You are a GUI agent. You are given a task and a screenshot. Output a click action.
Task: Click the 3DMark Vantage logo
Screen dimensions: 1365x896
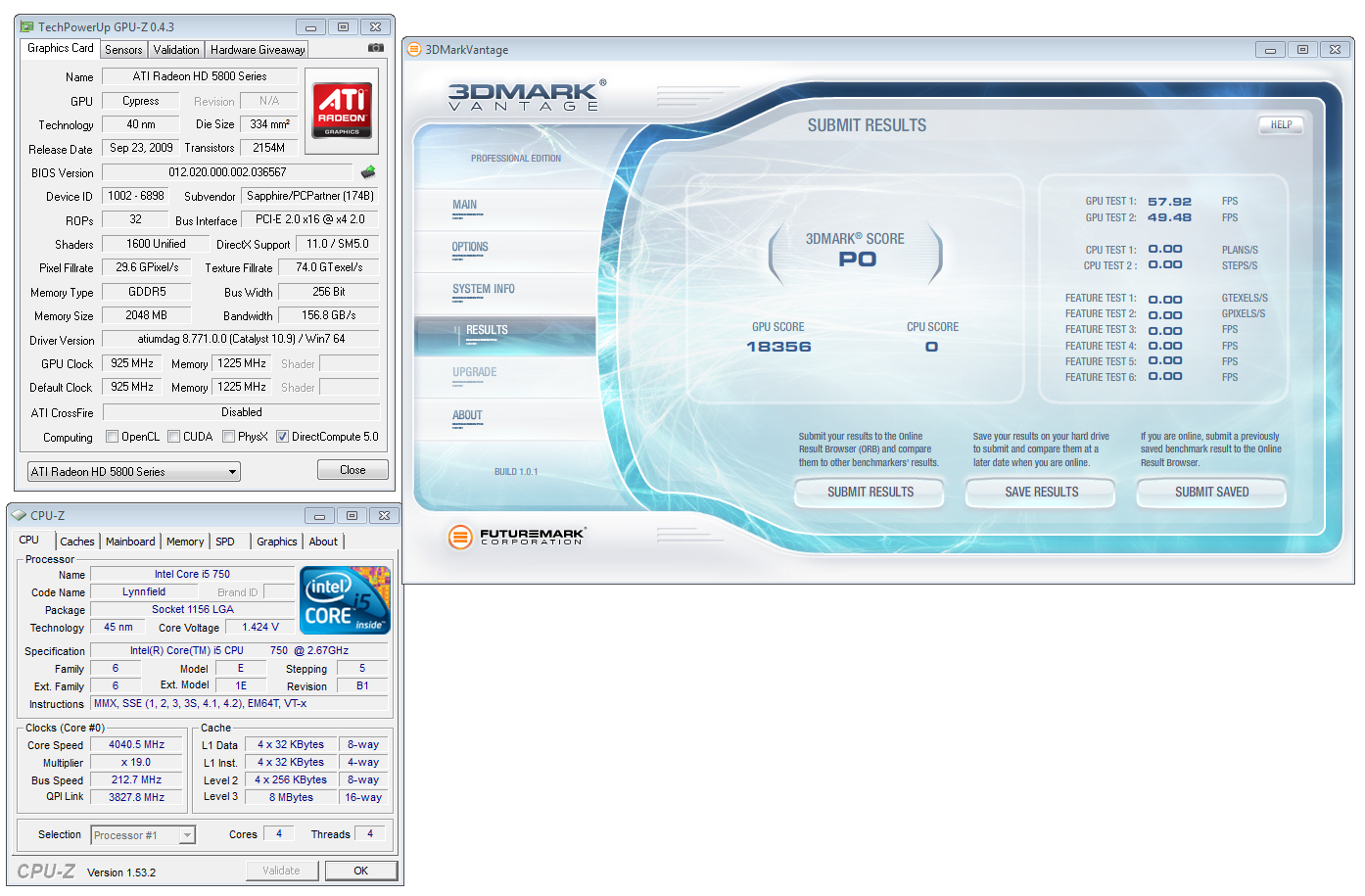coord(526,95)
